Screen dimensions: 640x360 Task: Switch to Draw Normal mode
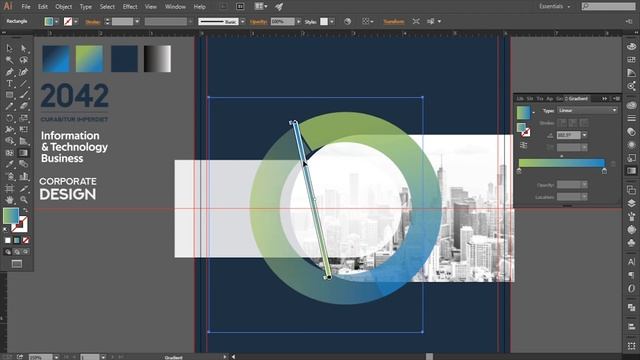coord(8,252)
